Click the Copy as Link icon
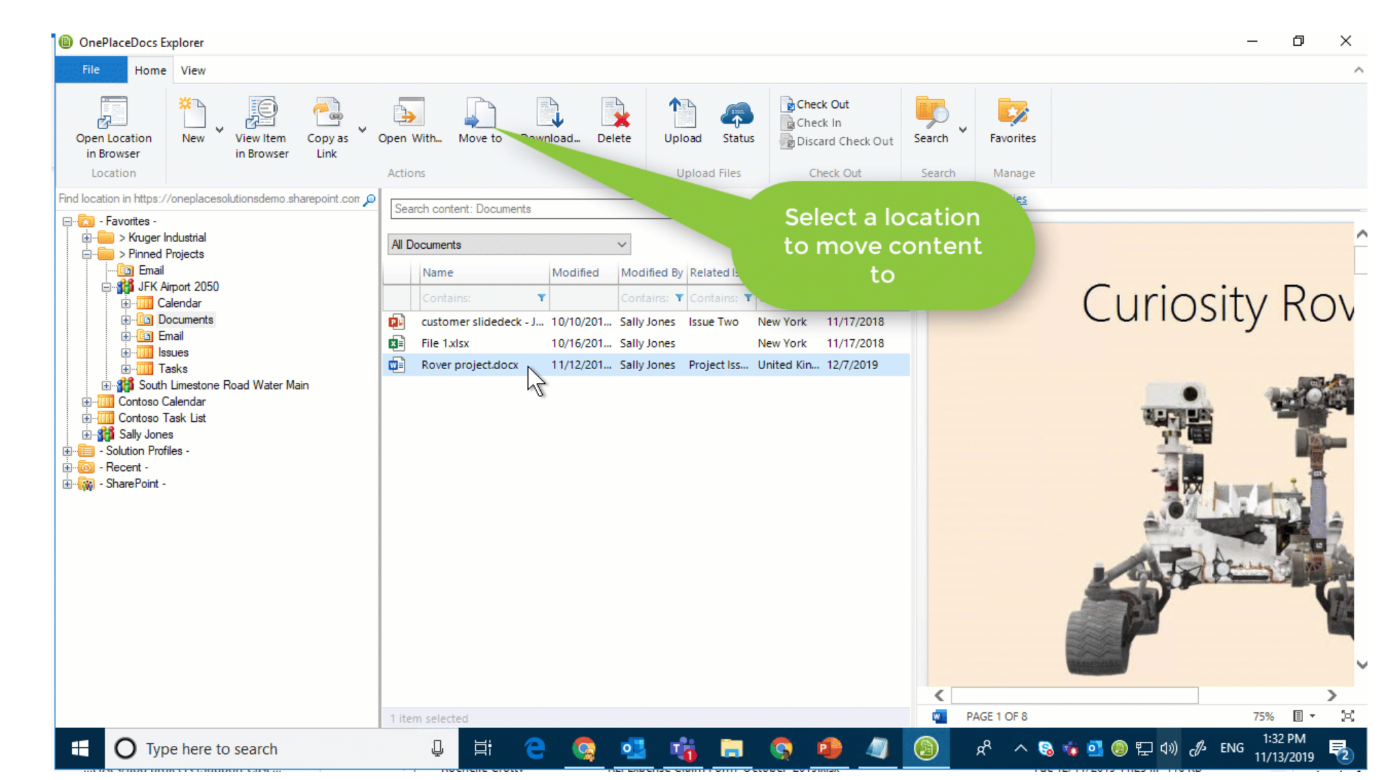The width and height of the screenshot is (1388, 780). pos(327,113)
